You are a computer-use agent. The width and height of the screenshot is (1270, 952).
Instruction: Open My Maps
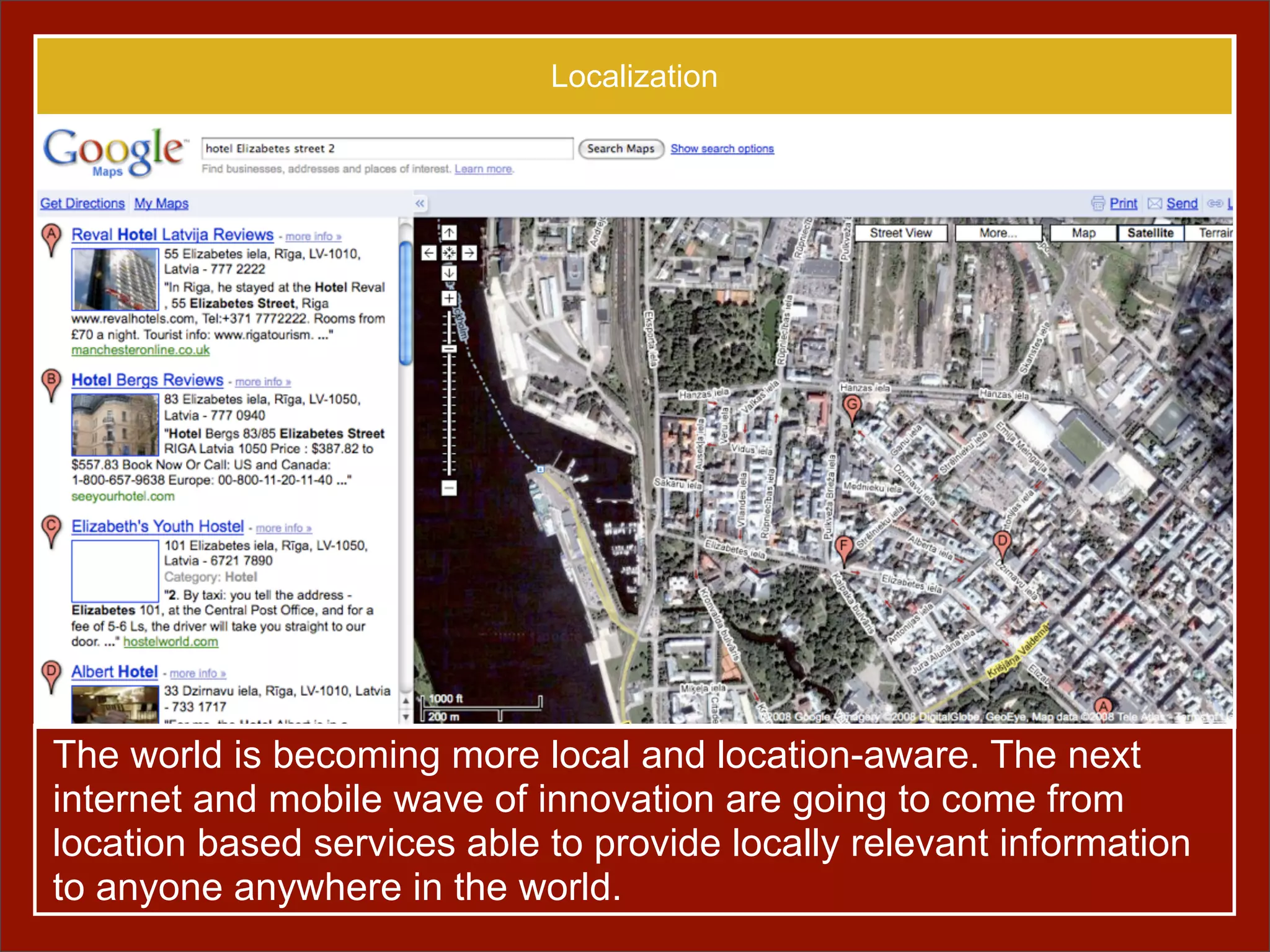point(161,203)
